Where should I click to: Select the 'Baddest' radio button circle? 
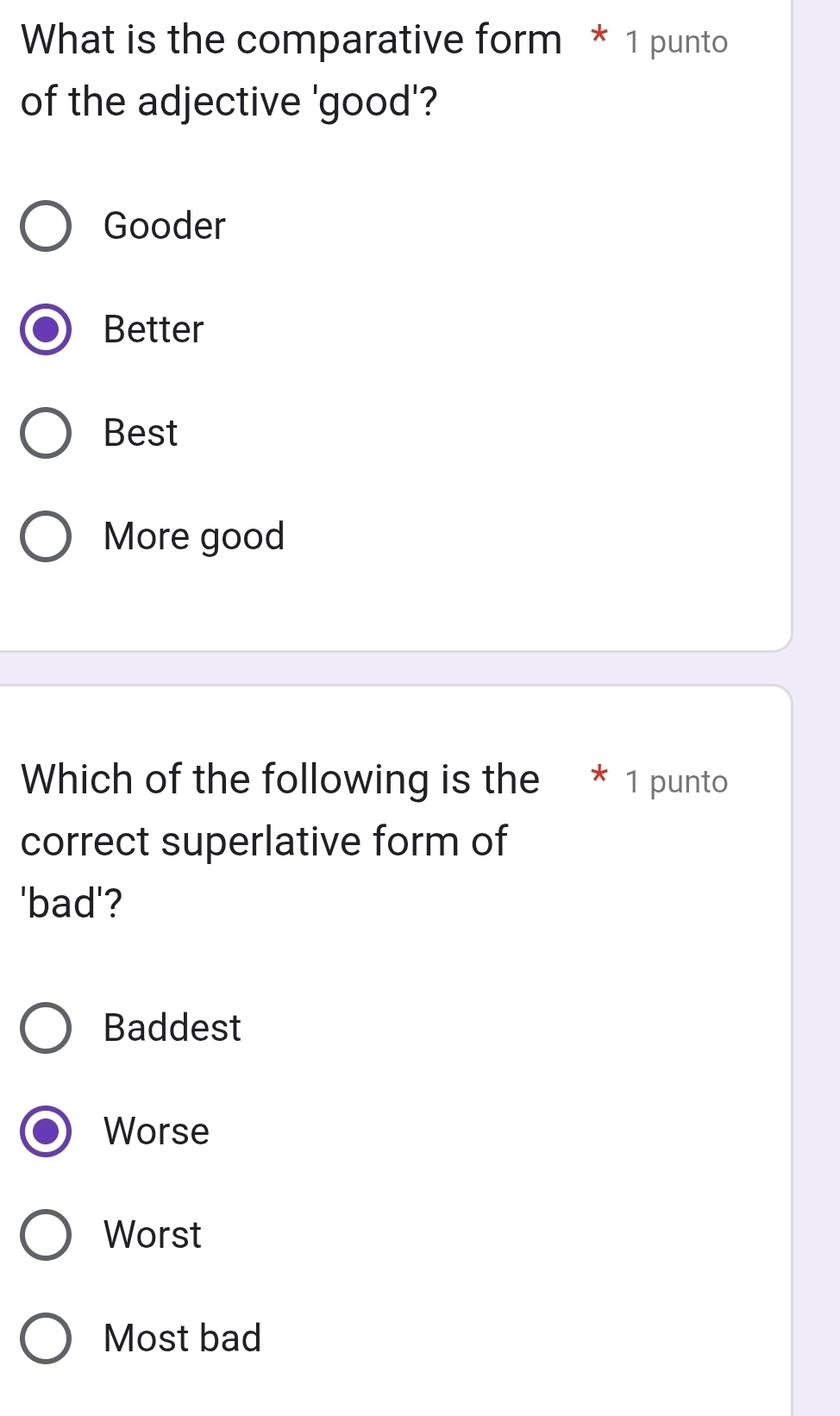tap(46, 1028)
